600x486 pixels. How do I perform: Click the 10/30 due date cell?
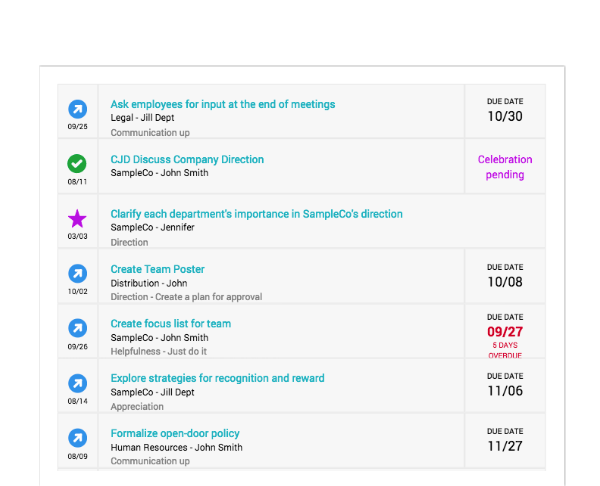pyautogui.click(x=505, y=111)
